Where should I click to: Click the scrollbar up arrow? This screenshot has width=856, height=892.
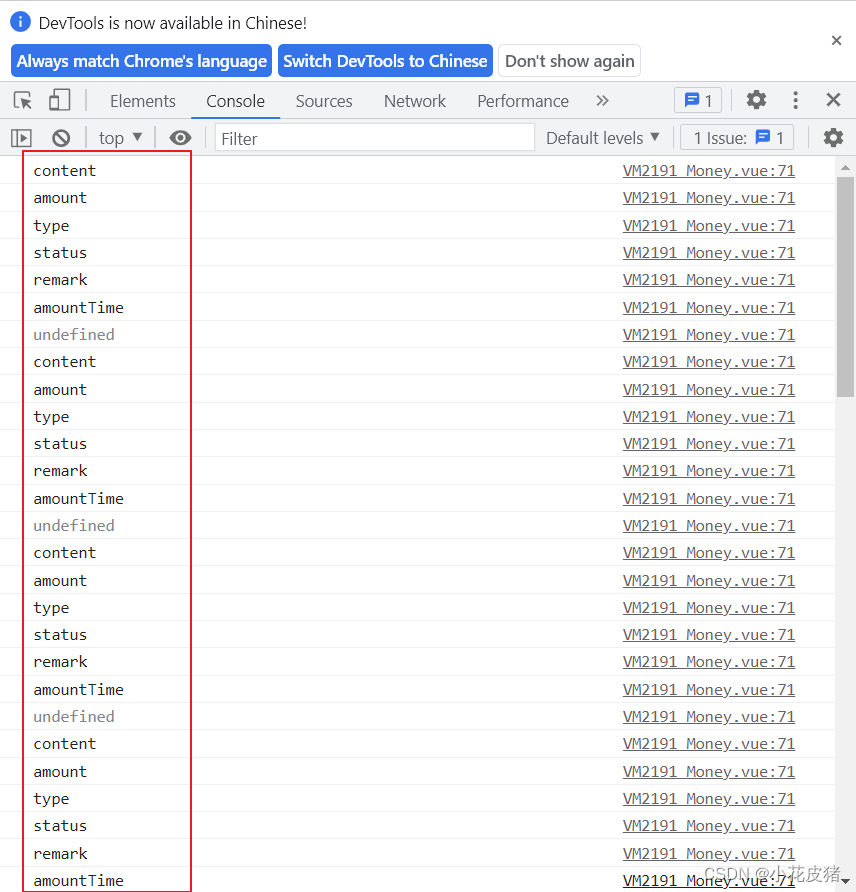click(845, 167)
